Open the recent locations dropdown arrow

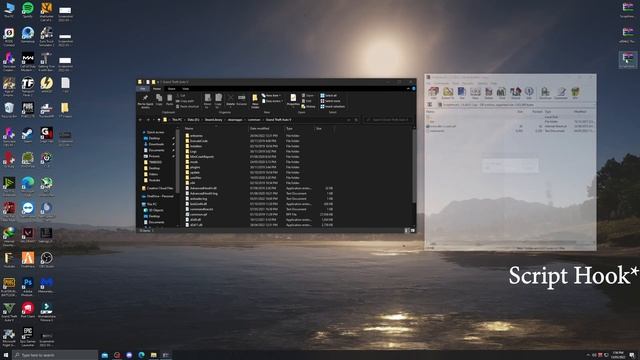tap(154, 120)
